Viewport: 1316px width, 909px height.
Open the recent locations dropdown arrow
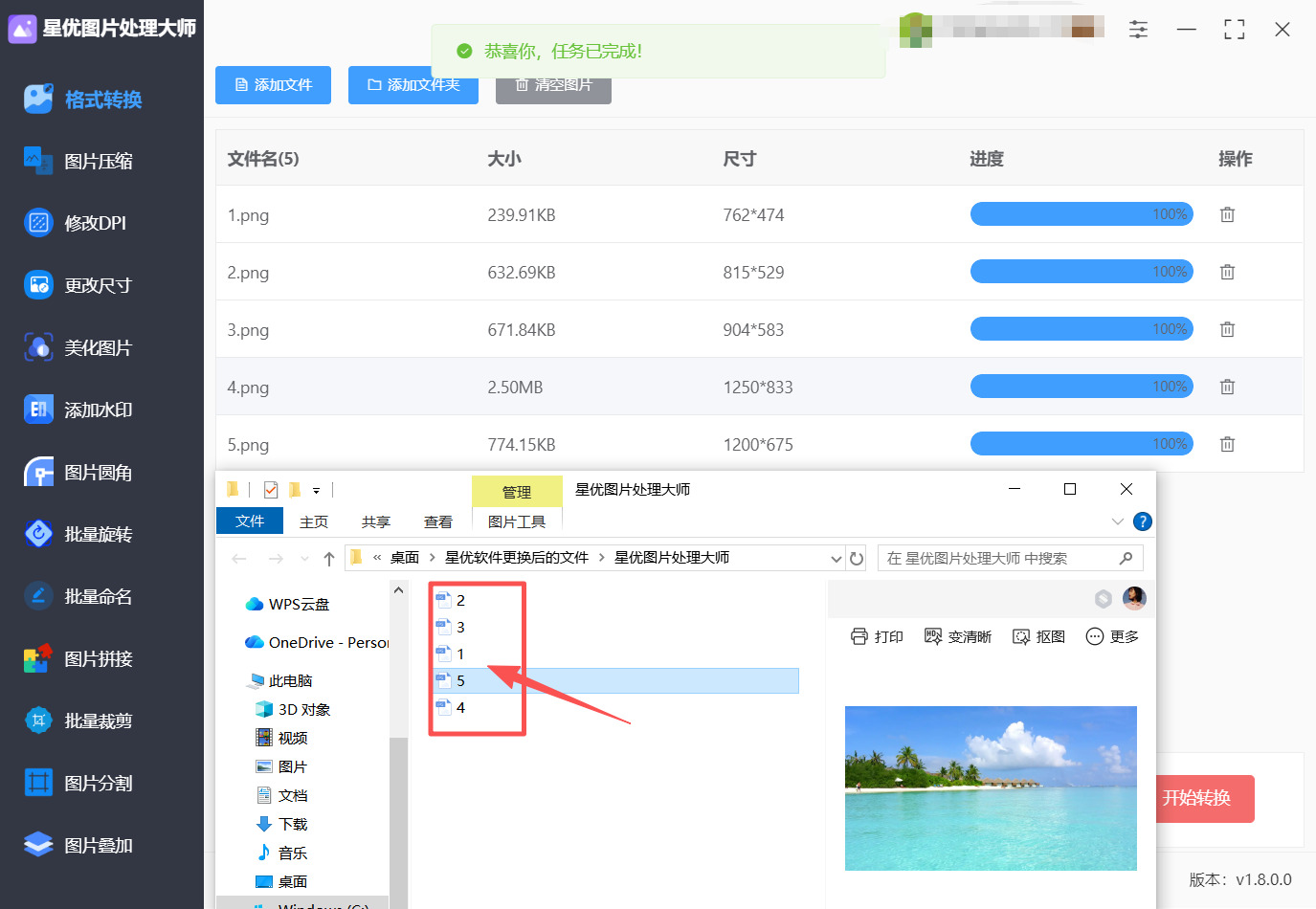coord(304,558)
